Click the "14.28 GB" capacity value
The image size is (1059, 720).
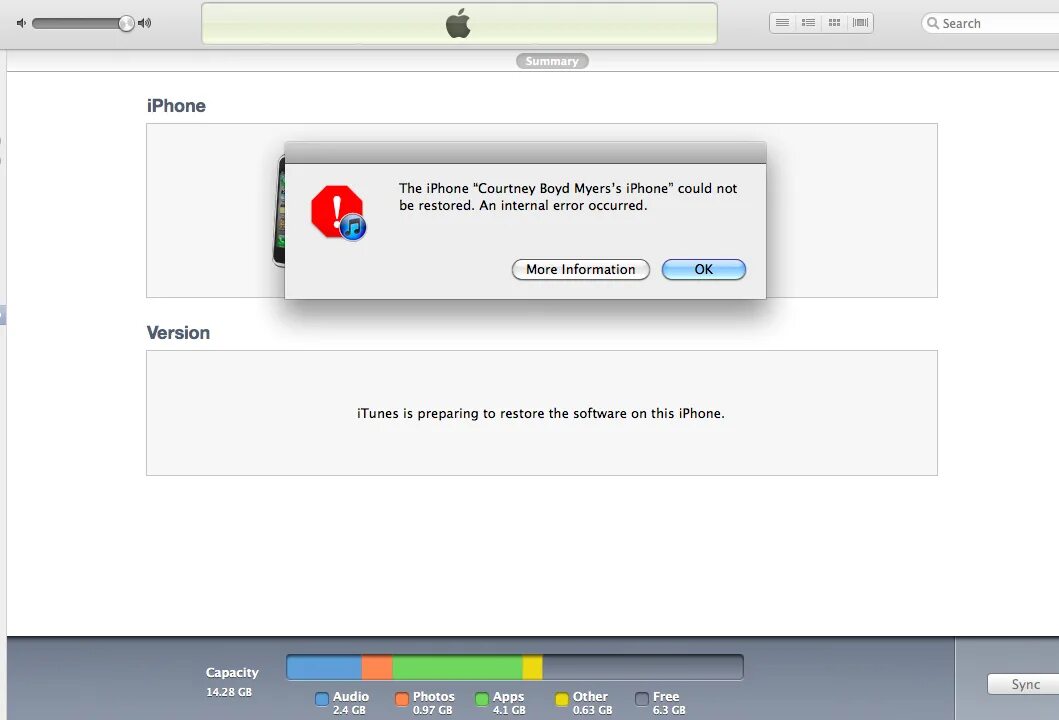[x=229, y=692]
